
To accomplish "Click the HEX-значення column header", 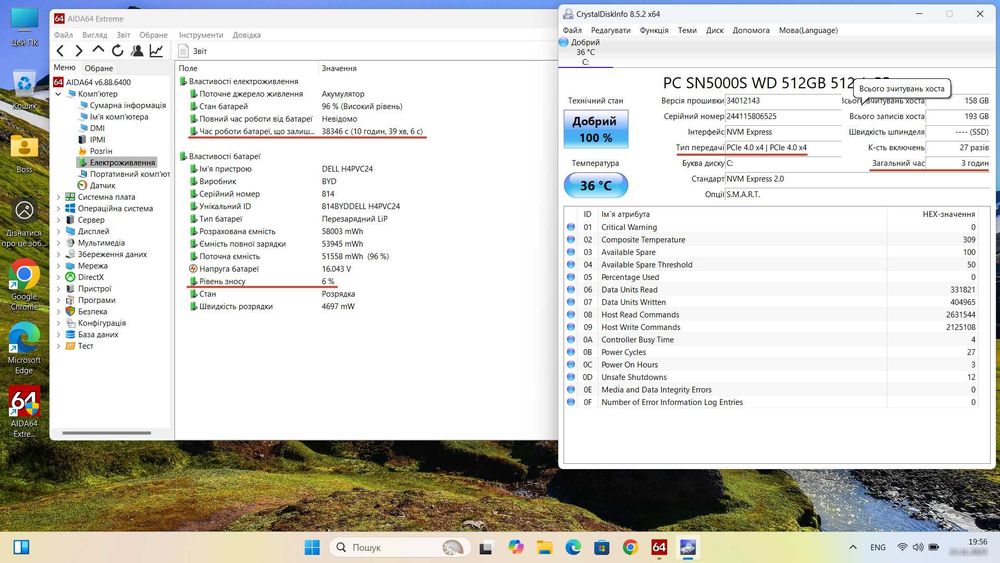I will tap(948, 214).
